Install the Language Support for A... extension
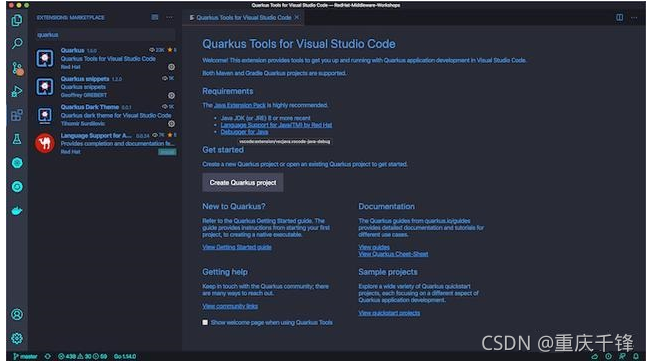 point(167,152)
